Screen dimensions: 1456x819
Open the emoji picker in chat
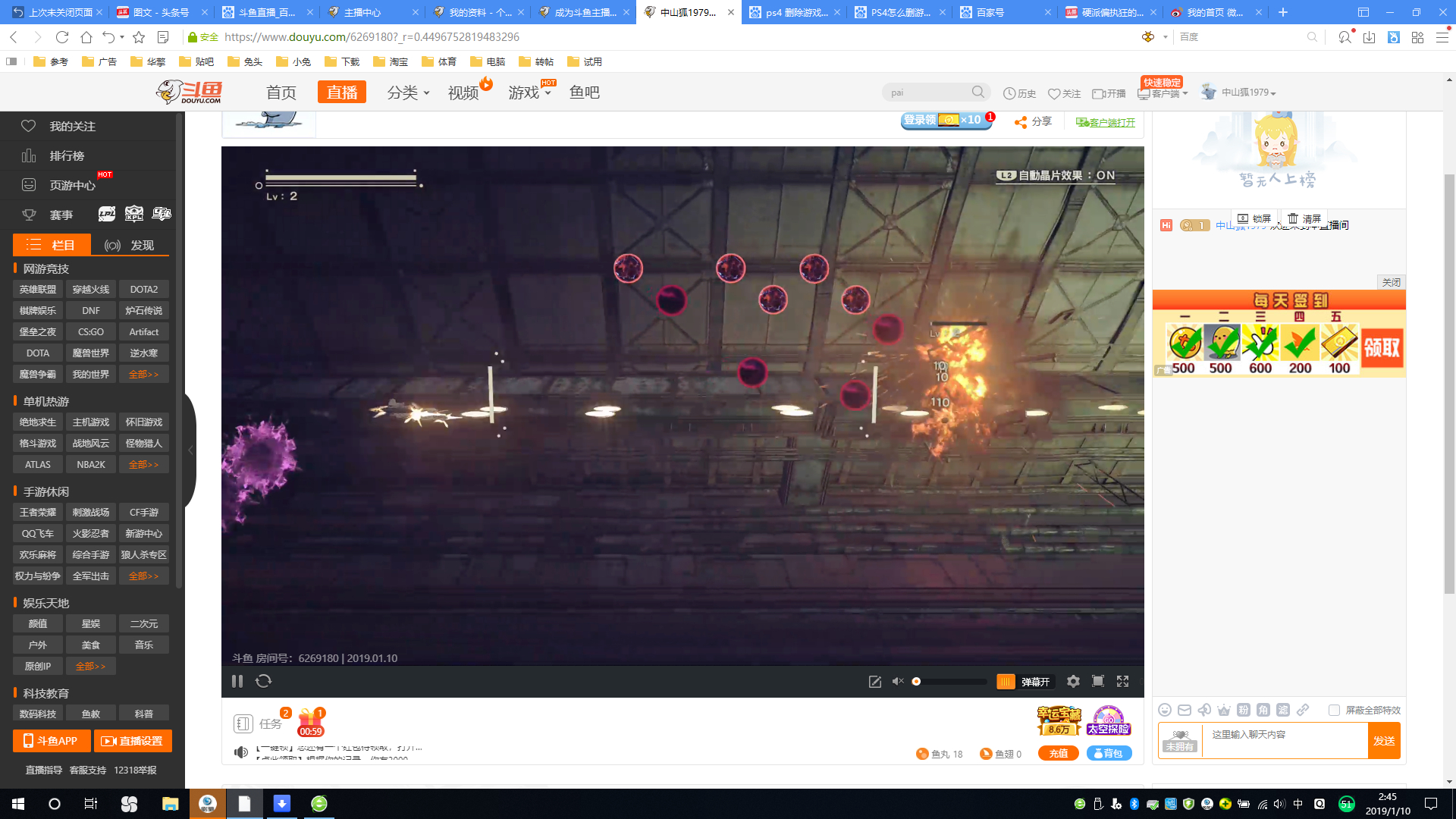tap(1165, 710)
